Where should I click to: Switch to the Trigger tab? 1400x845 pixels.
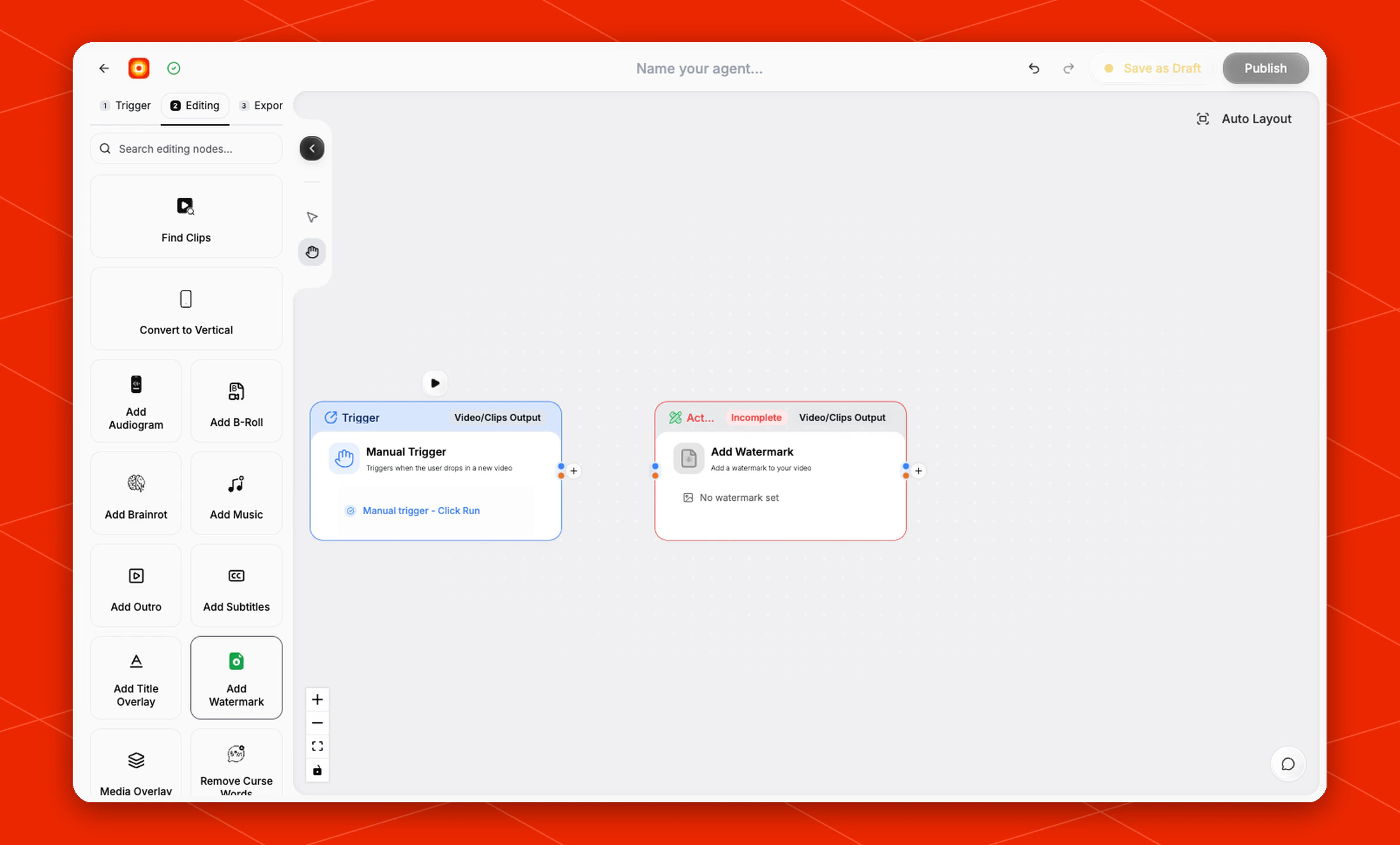126,106
